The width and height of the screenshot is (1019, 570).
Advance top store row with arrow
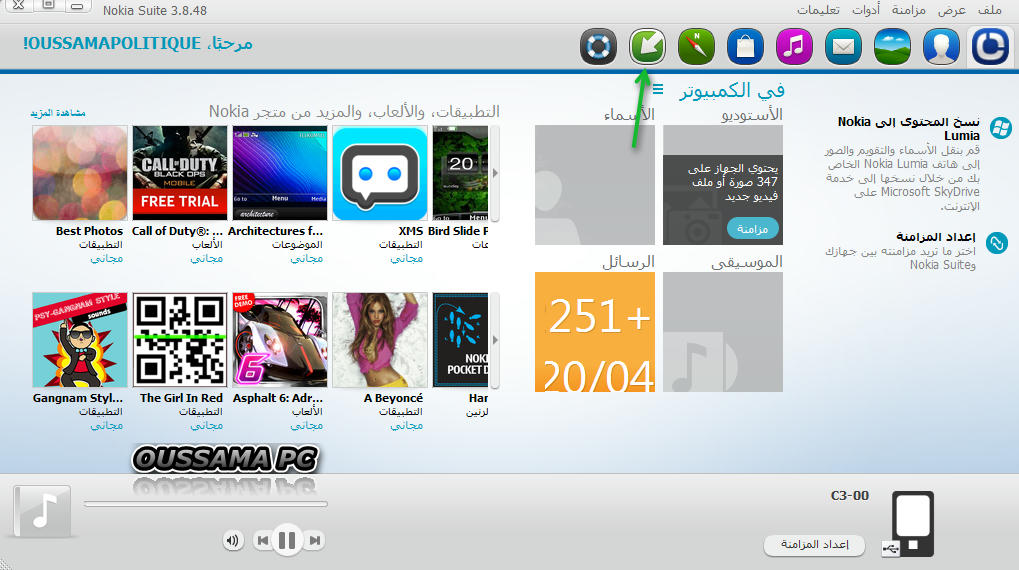495,174
